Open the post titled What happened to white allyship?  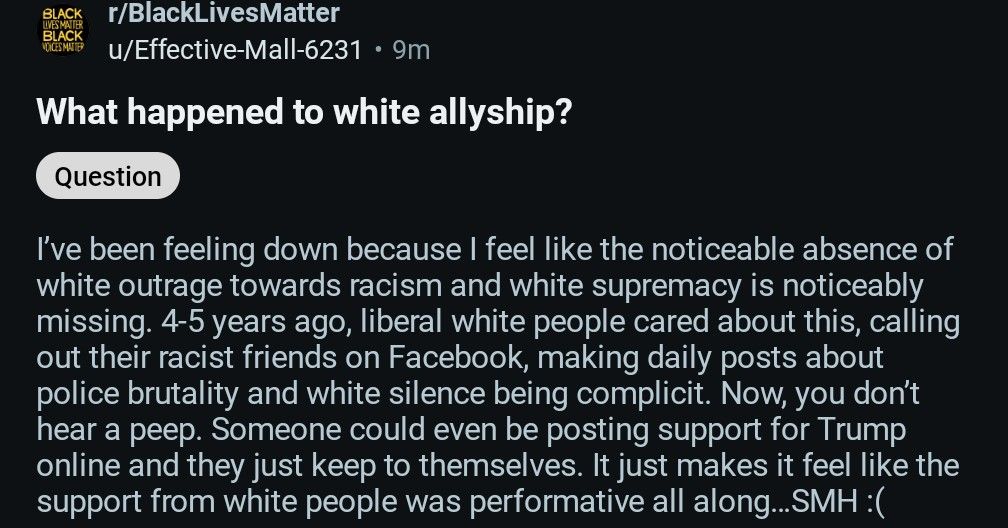click(304, 113)
